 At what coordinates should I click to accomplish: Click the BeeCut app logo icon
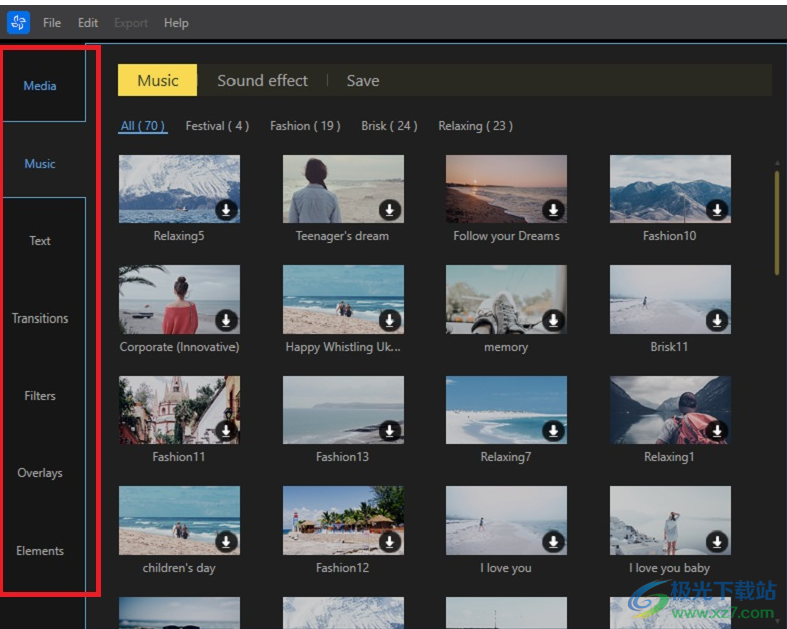tap(19, 23)
